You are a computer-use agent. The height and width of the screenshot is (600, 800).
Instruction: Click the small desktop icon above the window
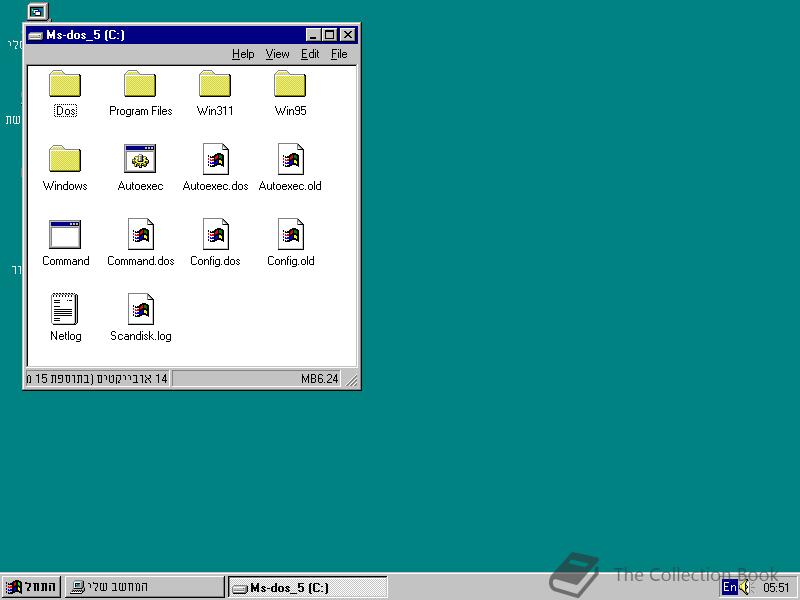[37, 11]
